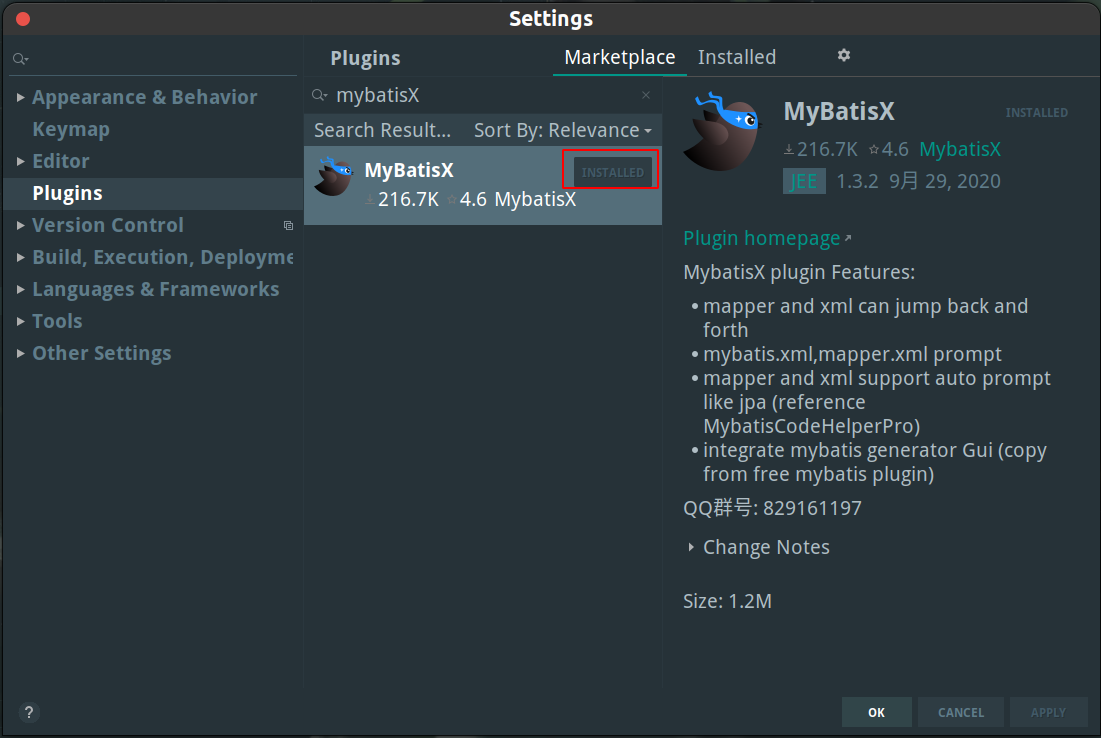The width and height of the screenshot is (1101, 738).
Task: Clear the mybatisX search text
Action: [645, 95]
